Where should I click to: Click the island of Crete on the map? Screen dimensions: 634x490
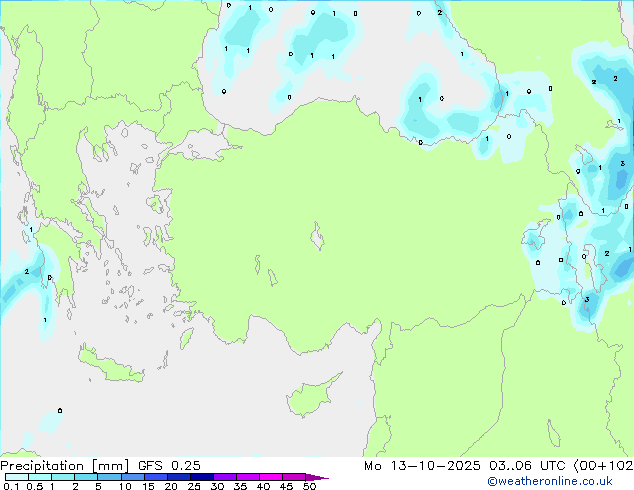pyautogui.click(x=111, y=366)
